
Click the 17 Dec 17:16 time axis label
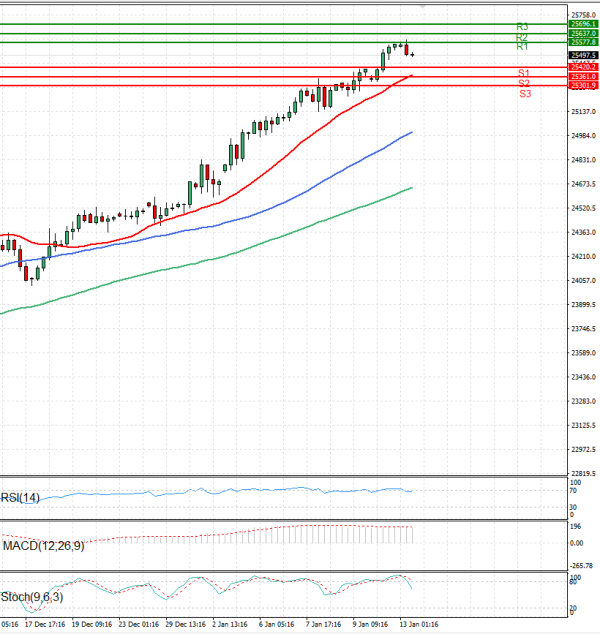[46, 623]
